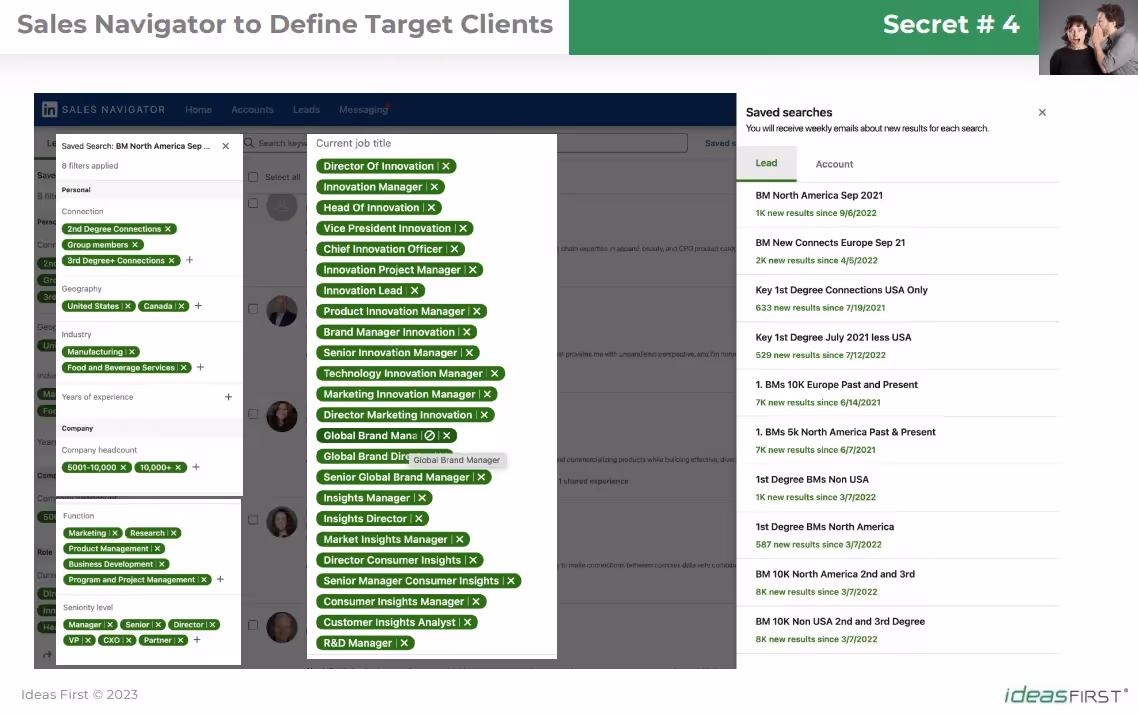The height and width of the screenshot is (715, 1138).
Task: Open Key 1st Degree Connections USA Only search
Action: pos(841,290)
